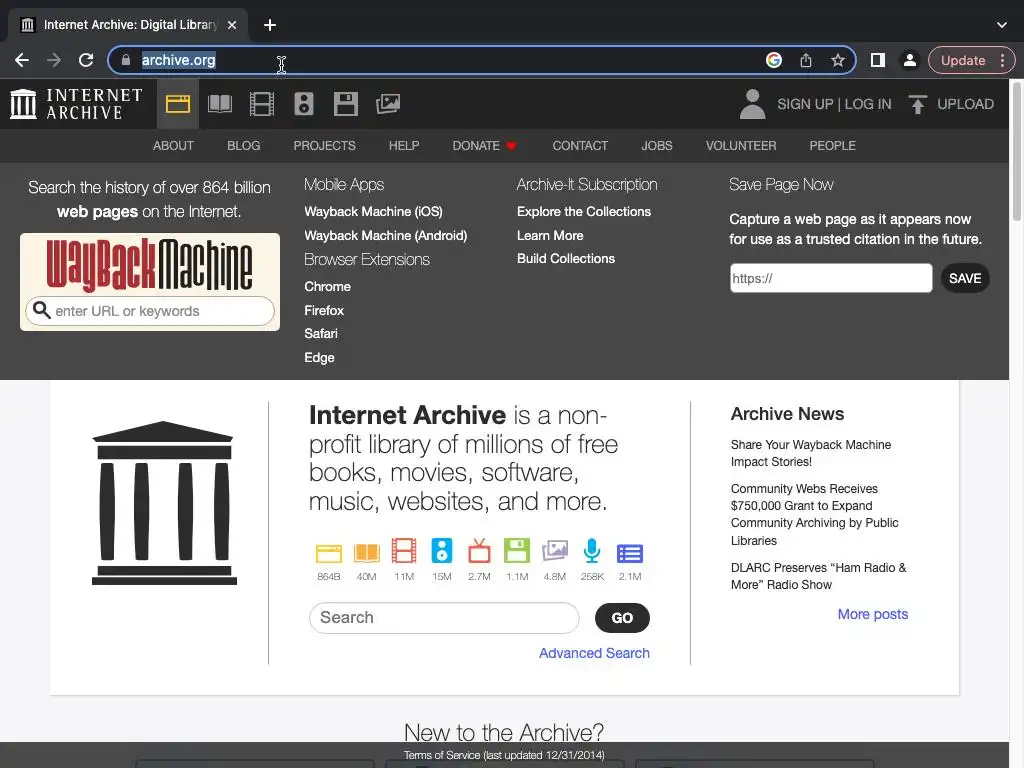Click the Update browser button
The height and width of the screenshot is (768, 1024).
(x=963, y=60)
